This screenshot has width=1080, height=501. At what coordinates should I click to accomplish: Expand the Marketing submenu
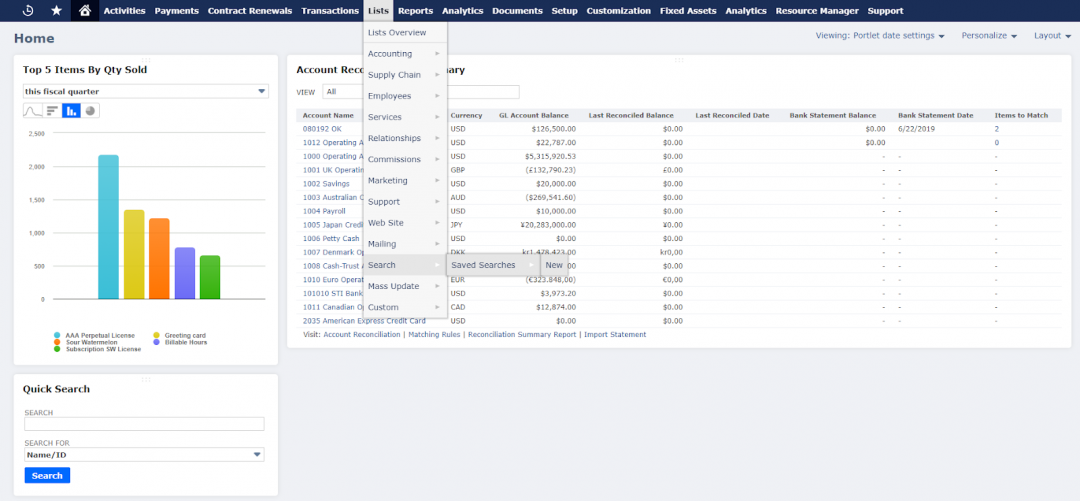pos(405,181)
